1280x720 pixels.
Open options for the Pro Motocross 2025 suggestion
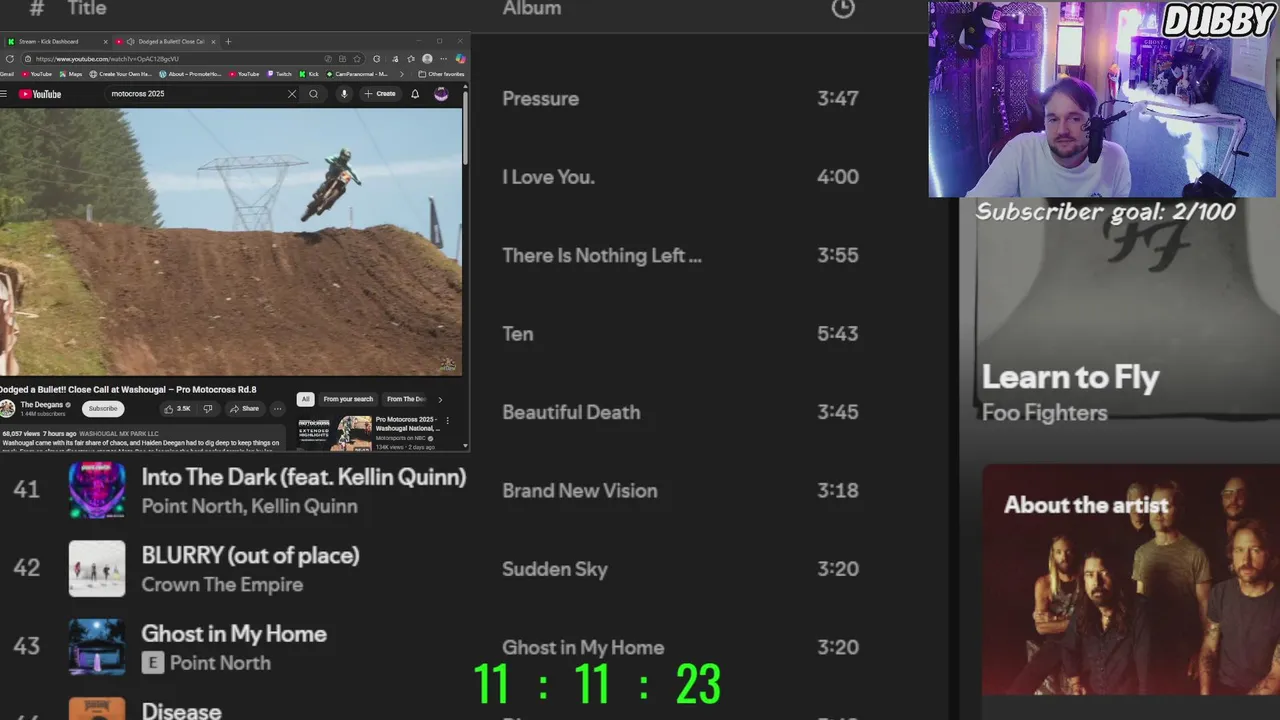[x=447, y=421]
